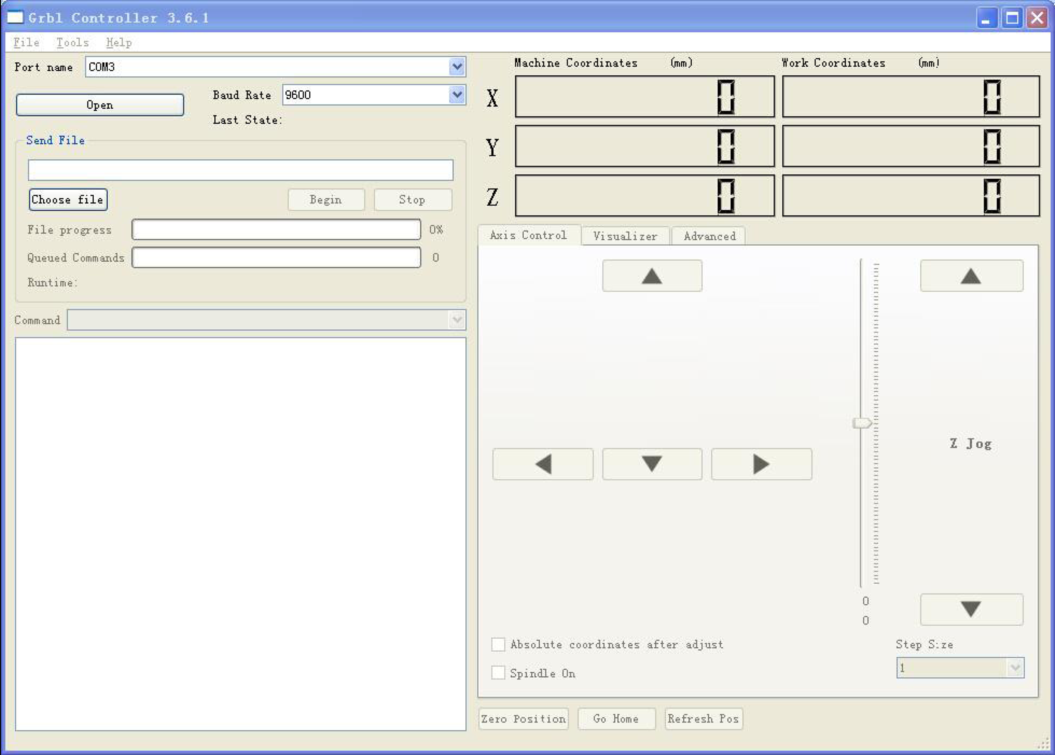Viewport: 1055px width, 755px height.
Task: Click the Work Coordinates X display
Action: [x=911, y=97]
